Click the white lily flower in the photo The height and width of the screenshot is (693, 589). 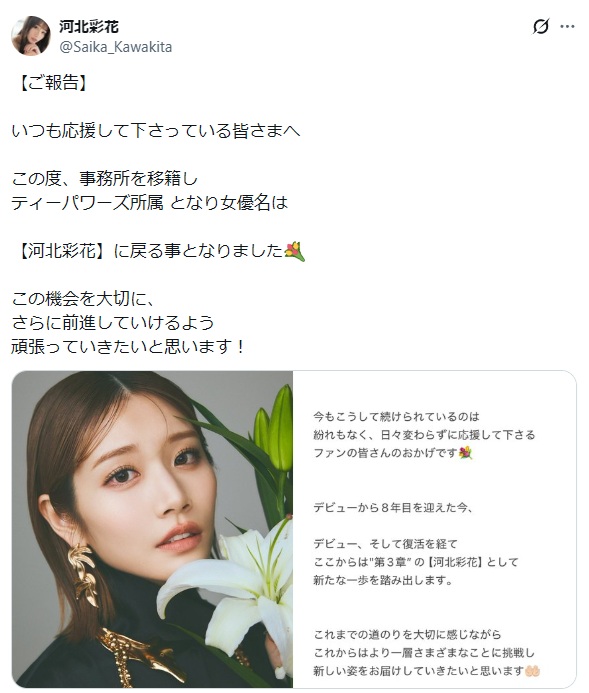tap(234, 588)
